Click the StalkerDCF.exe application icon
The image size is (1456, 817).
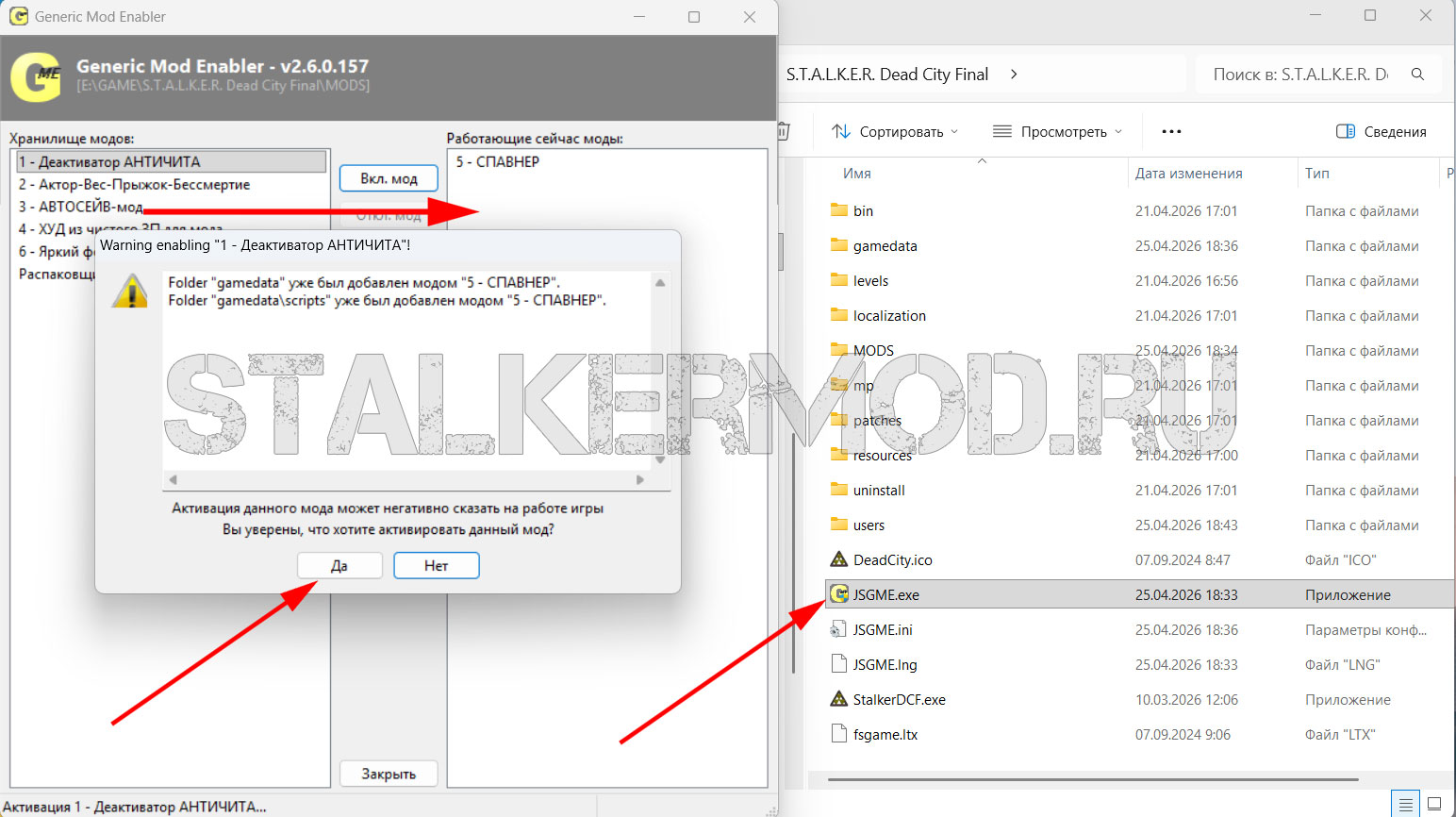click(x=838, y=699)
